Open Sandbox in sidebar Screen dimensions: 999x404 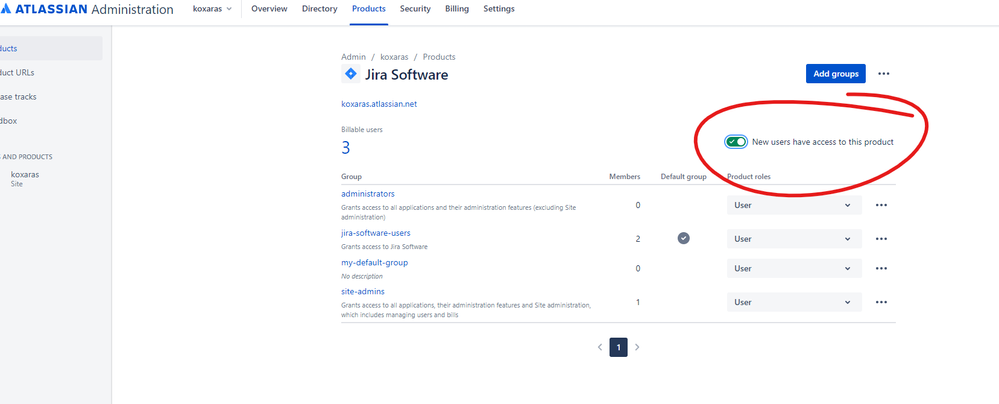[9, 121]
